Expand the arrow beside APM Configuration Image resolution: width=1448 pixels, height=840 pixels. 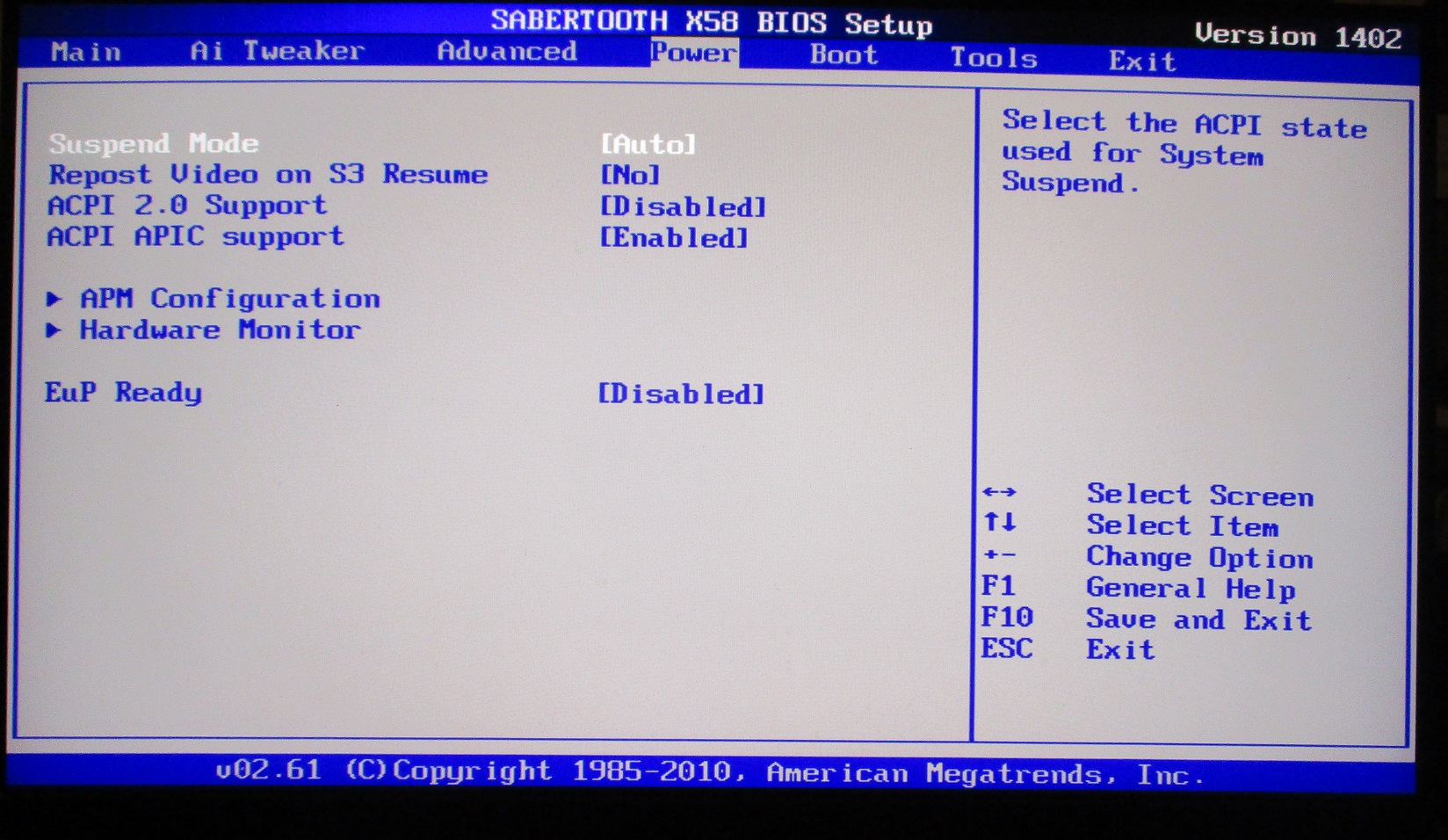pyautogui.click(x=54, y=299)
